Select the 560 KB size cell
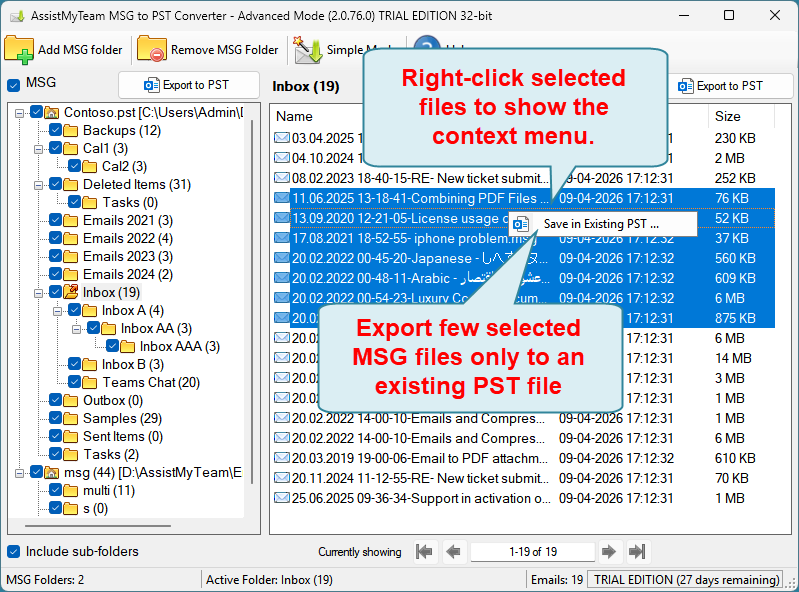 [x=735, y=258]
